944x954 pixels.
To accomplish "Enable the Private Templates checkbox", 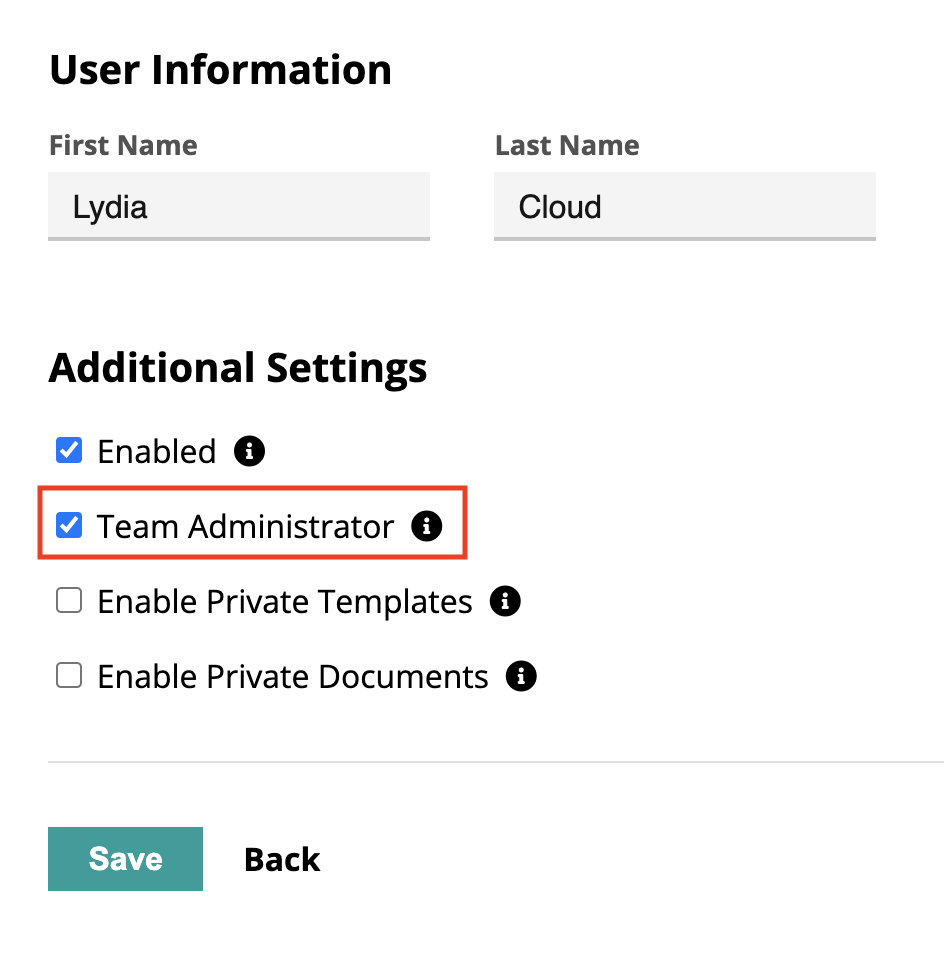I will click(x=68, y=599).
